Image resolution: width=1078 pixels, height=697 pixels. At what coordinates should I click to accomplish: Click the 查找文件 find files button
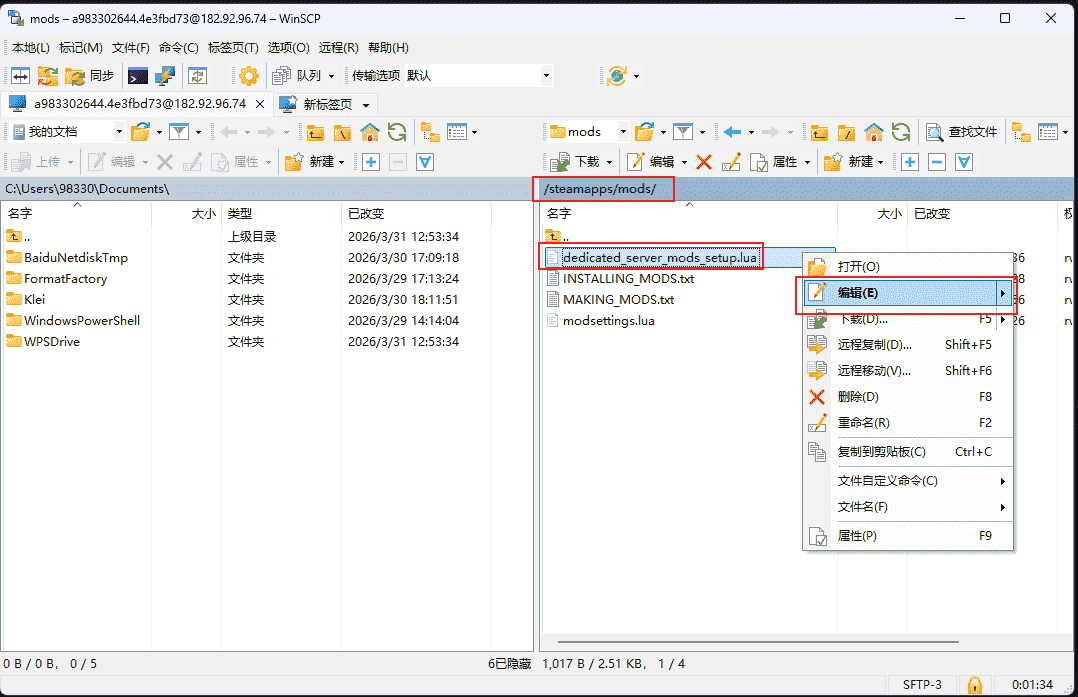pyautogui.click(x=961, y=132)
